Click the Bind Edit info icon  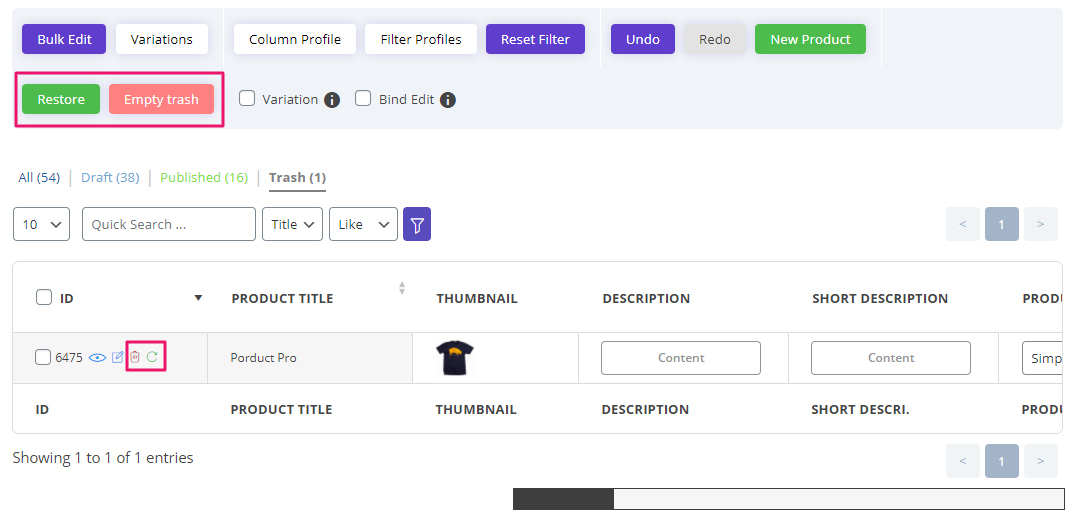pos(448,100)
